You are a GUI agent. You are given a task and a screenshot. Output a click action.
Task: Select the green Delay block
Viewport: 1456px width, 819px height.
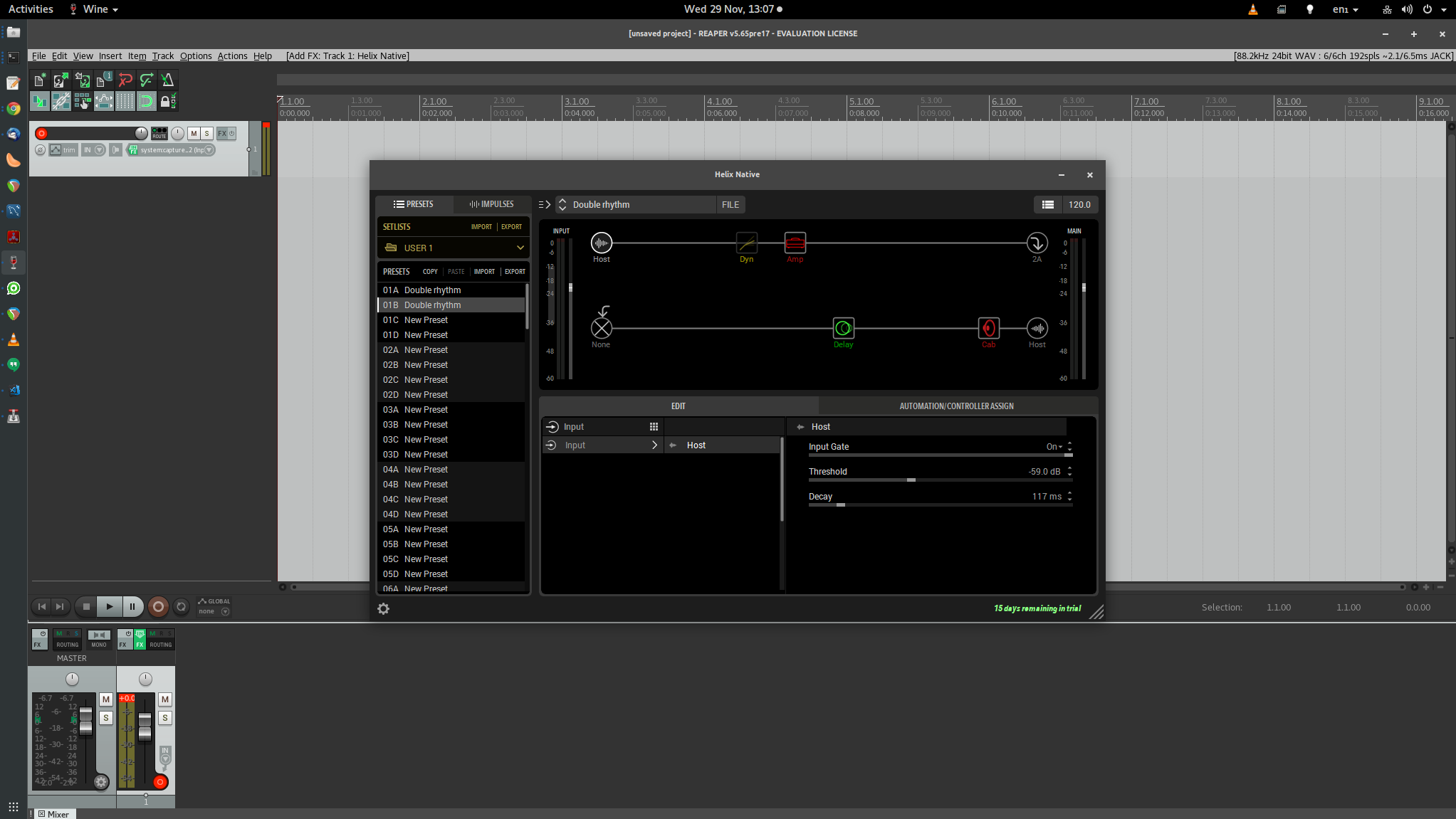[x=843, y=329]
